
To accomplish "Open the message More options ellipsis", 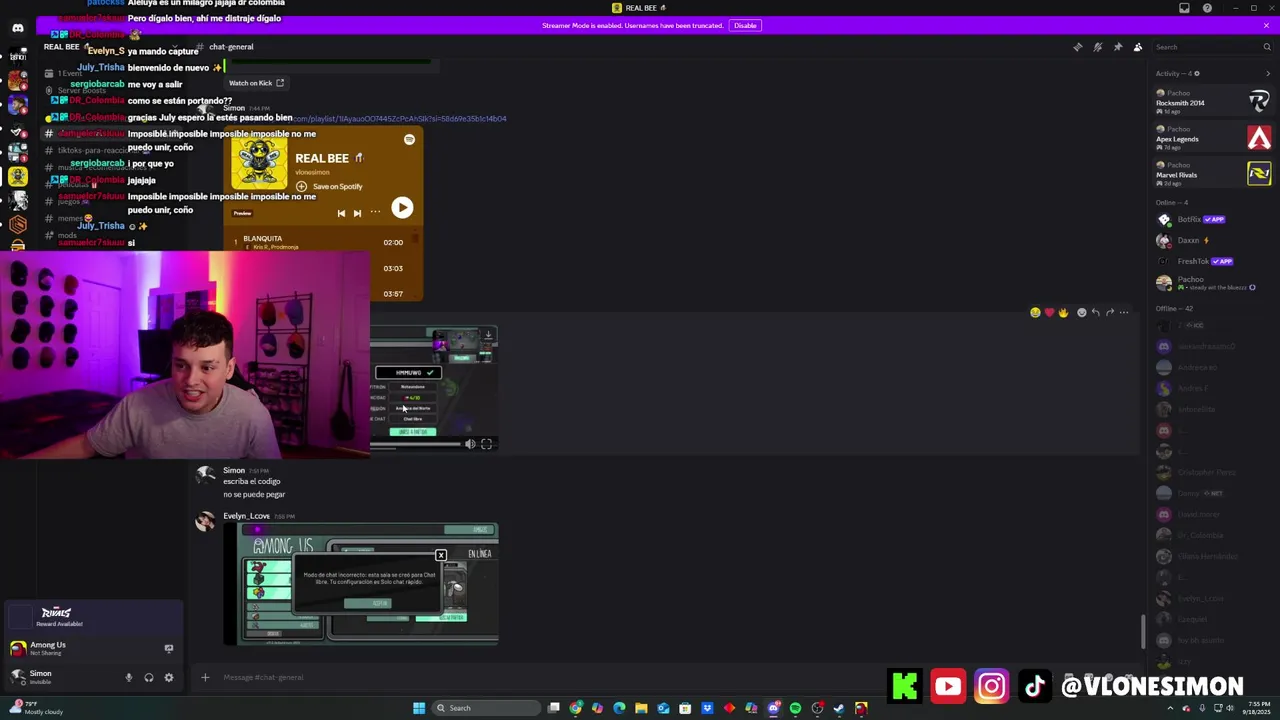I will point(1124,313).
